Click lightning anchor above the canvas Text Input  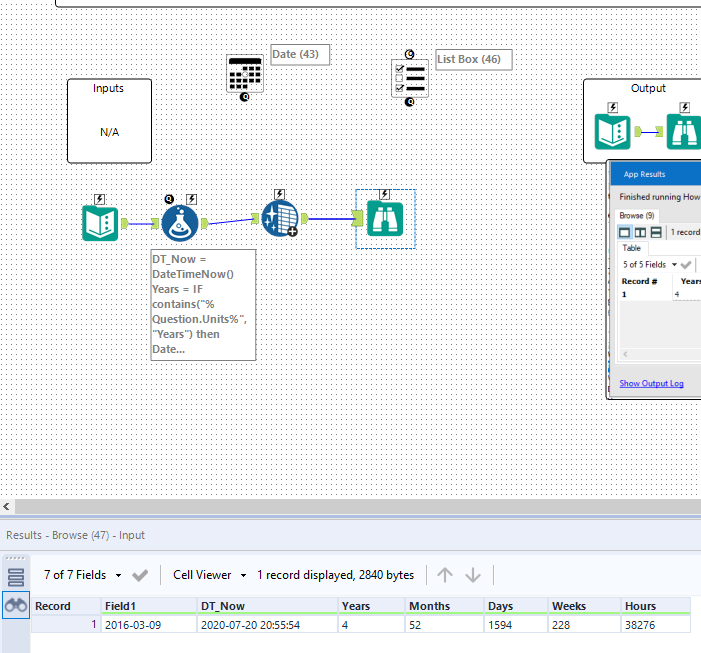click(100, 199)
